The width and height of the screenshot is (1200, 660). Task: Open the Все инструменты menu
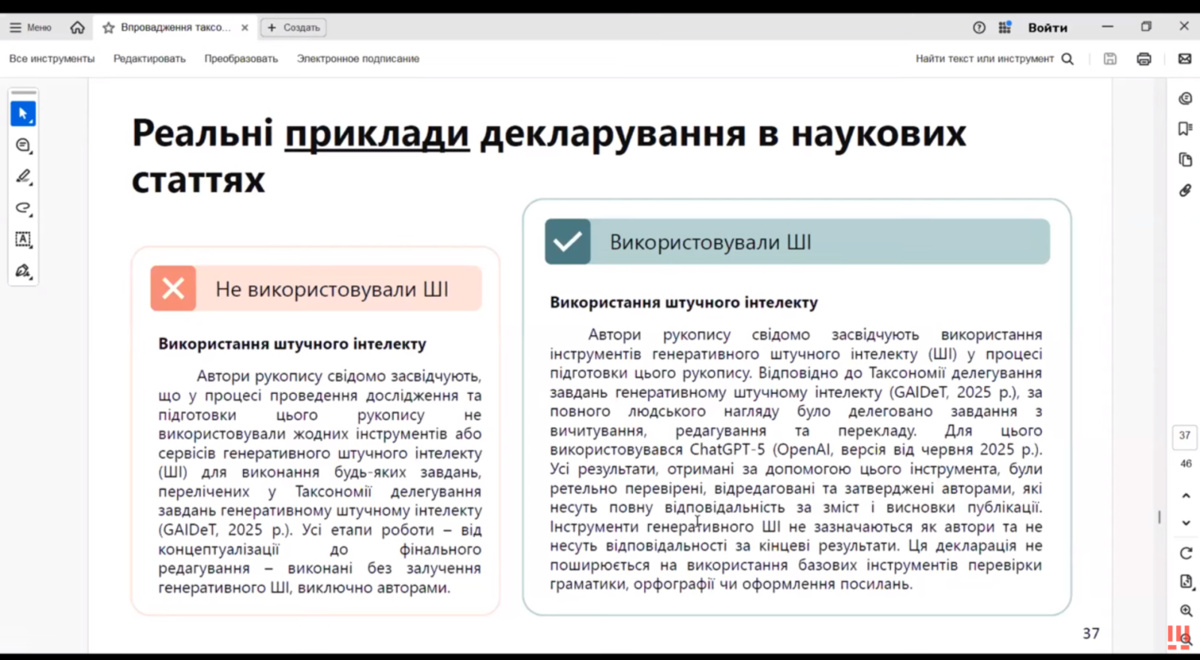52,59
